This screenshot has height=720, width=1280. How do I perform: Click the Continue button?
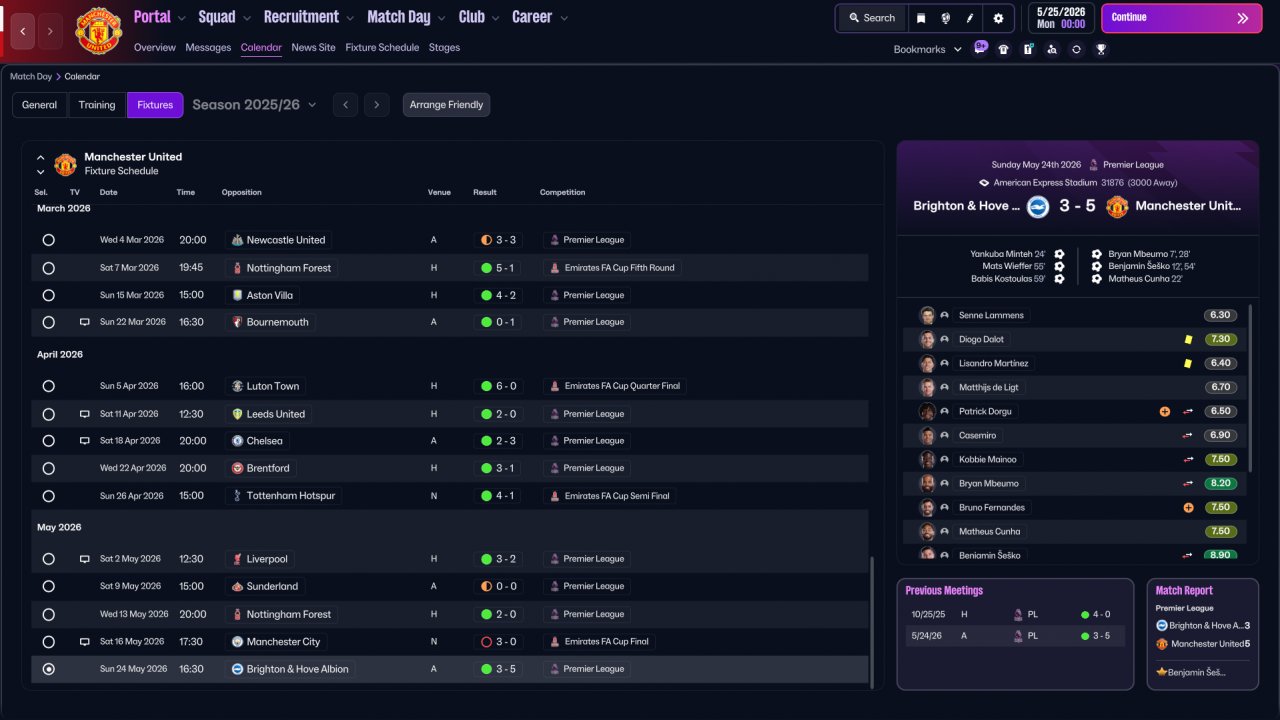point(1181,18)
